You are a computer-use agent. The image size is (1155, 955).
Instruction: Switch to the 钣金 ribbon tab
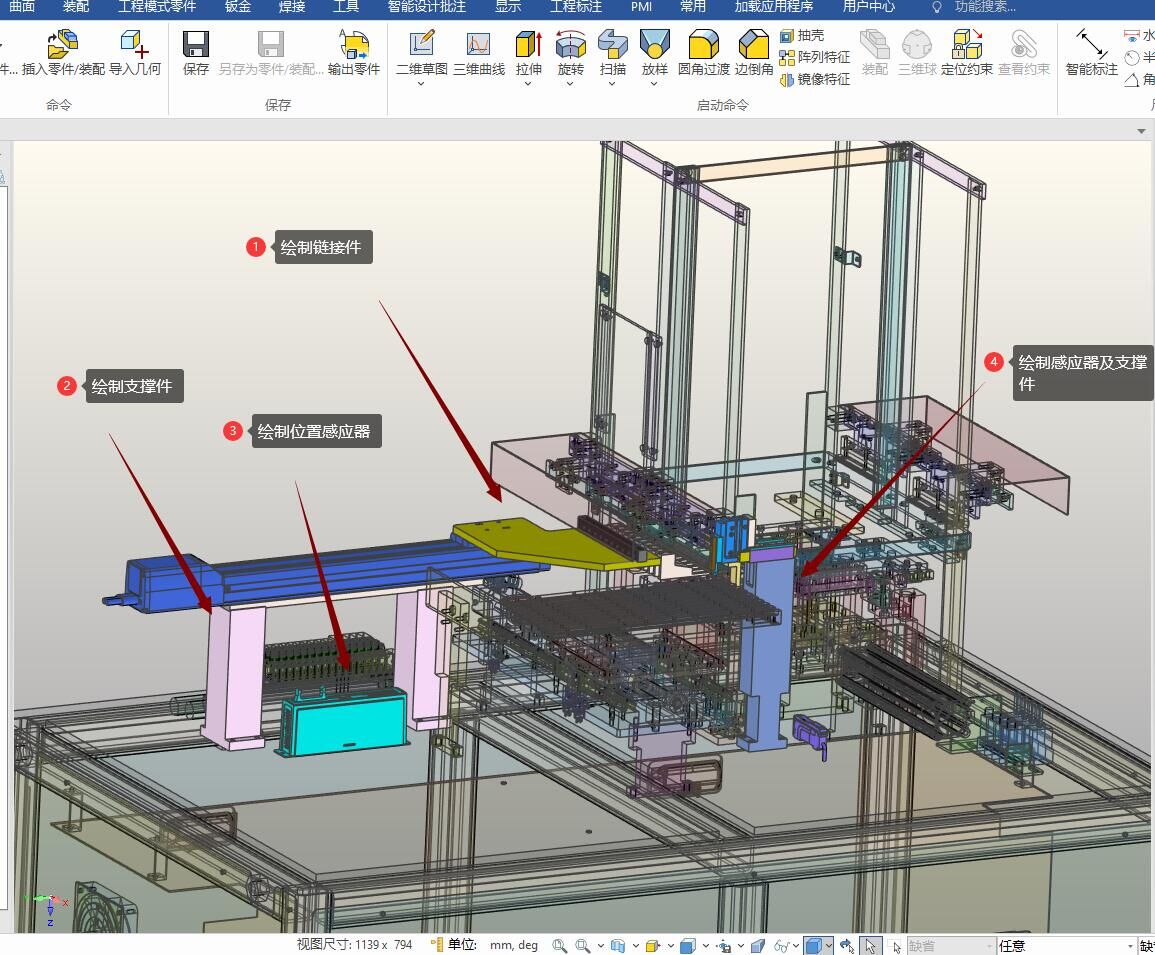click(237, 7)
